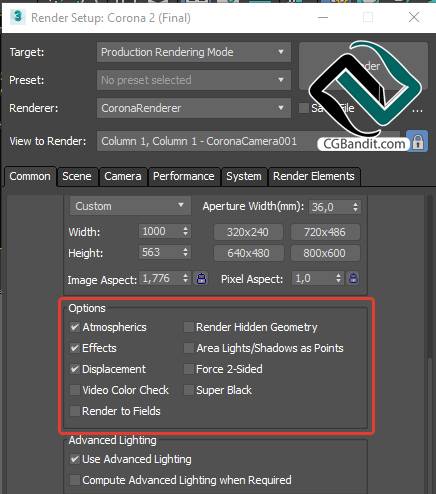This screenshot has height=494, width=436.
Task: Click the Width value field
Action: coord(160,231)
